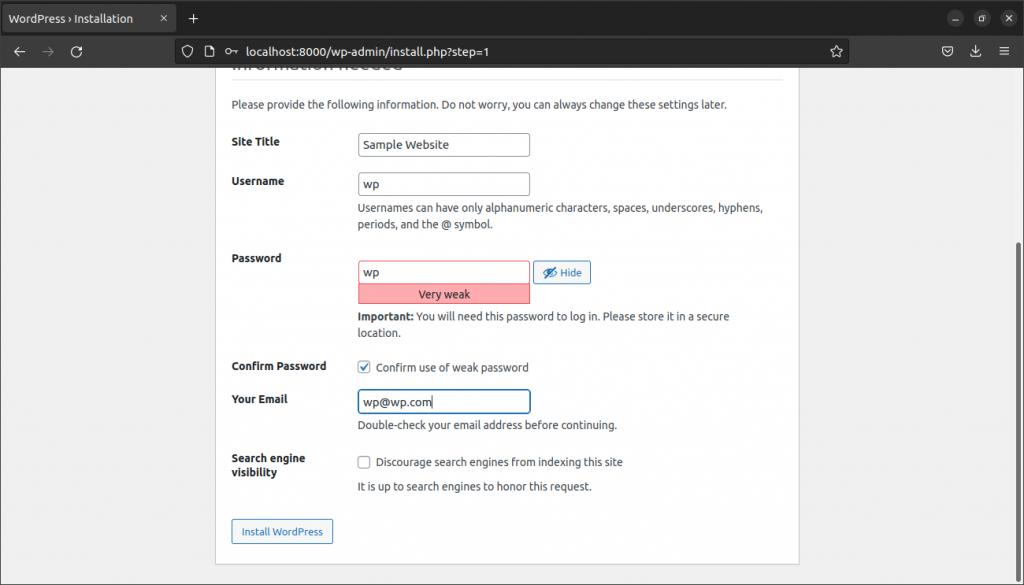Close the browser window
1024x585 pixels.
click(x=1008, y=18)
